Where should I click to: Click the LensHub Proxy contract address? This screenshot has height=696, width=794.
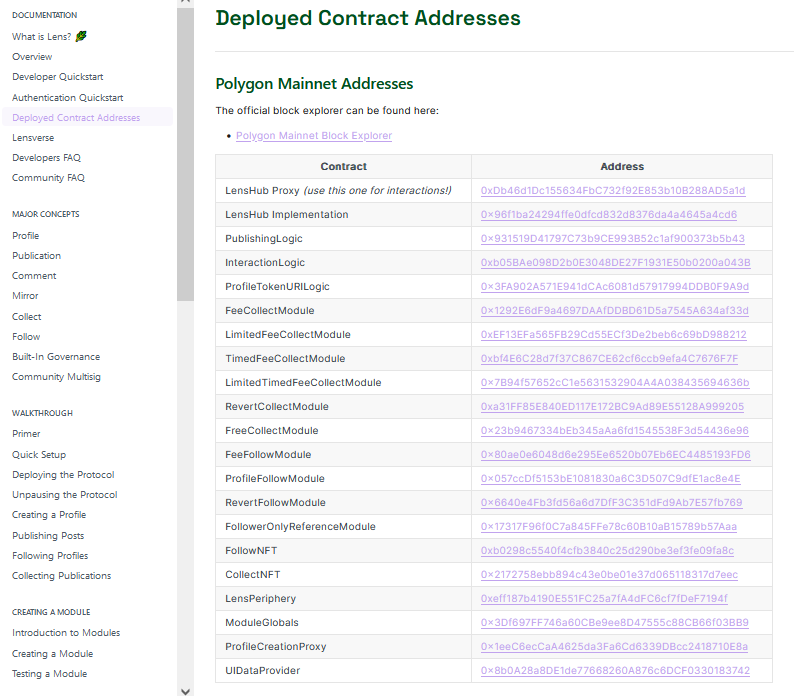(x=612, y=191)
